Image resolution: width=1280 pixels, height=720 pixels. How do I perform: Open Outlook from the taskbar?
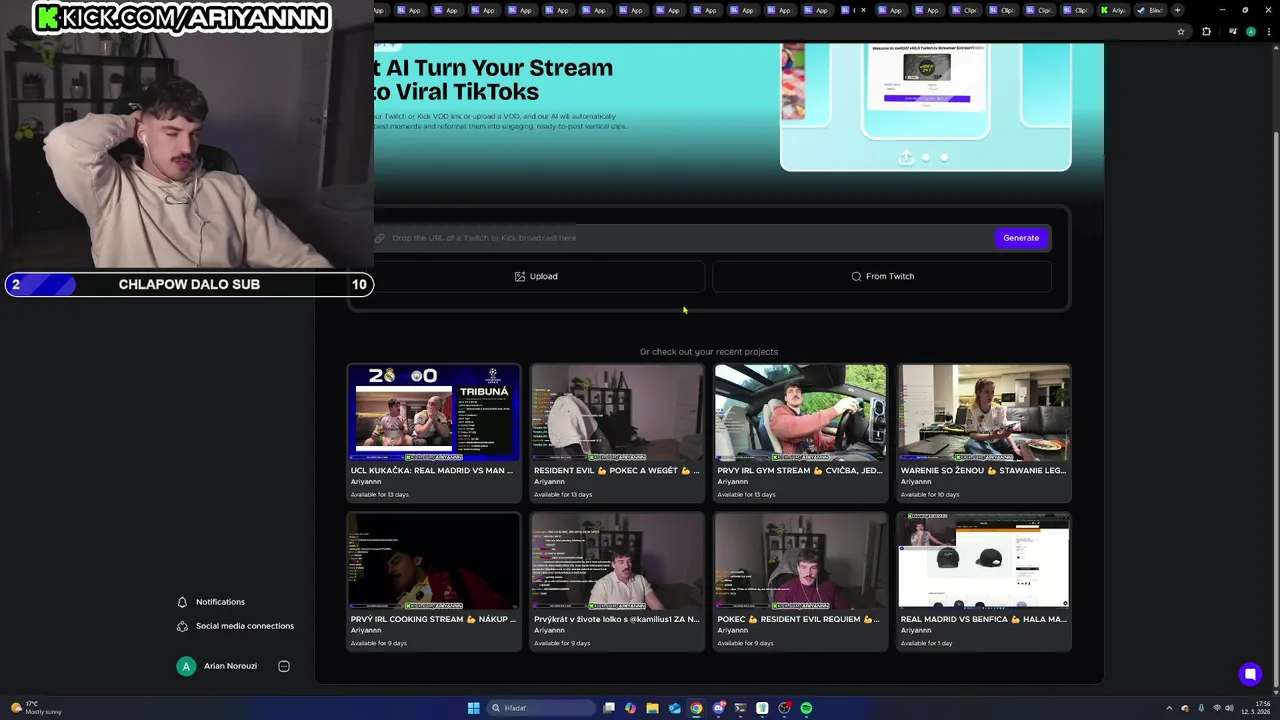click(x=674, y=708)
